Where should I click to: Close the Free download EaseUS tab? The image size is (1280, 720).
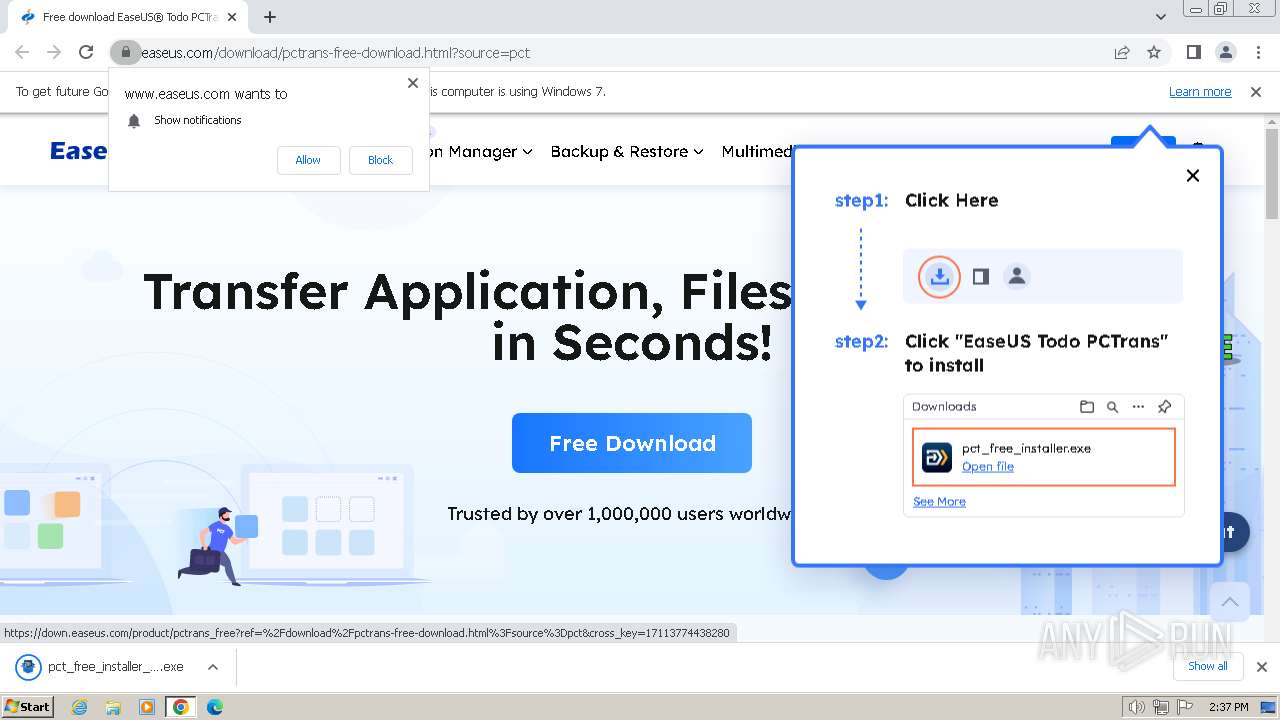click(232, 17)
